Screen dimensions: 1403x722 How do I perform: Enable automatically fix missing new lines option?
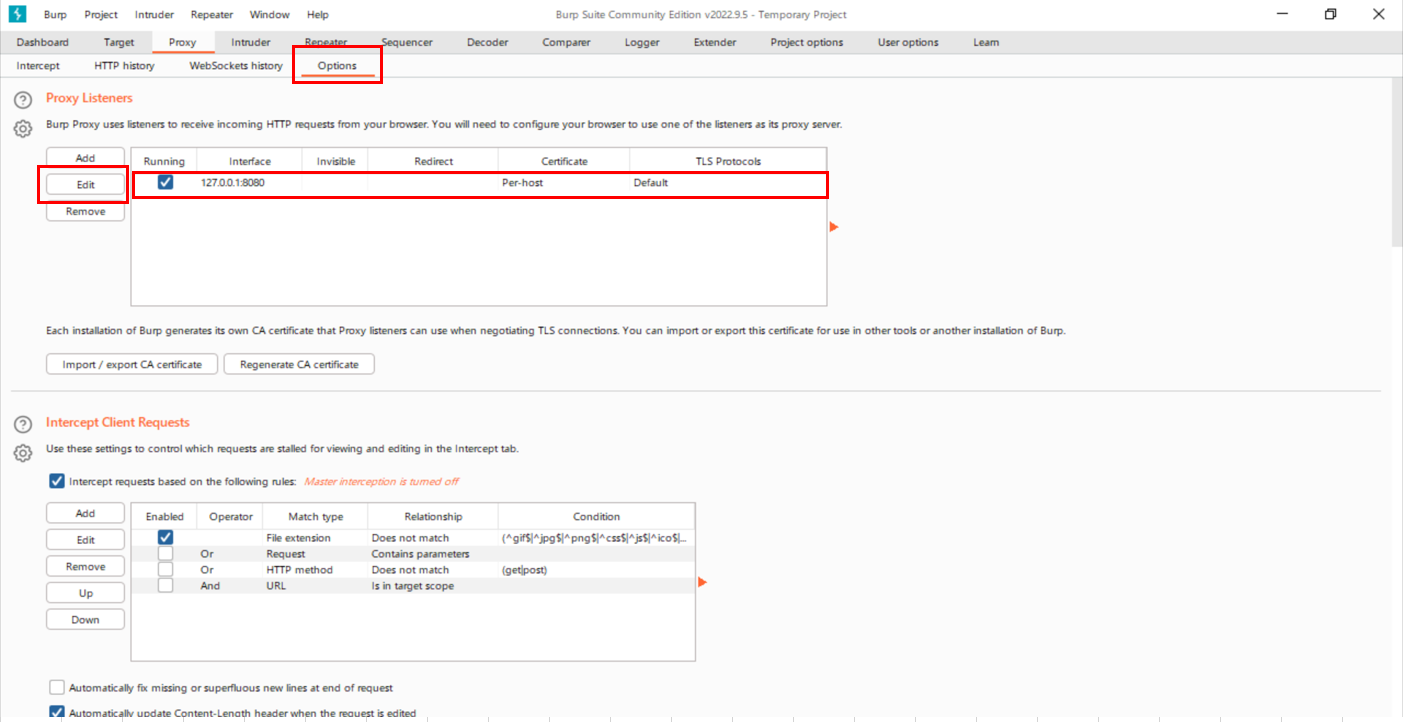[57, 688]
